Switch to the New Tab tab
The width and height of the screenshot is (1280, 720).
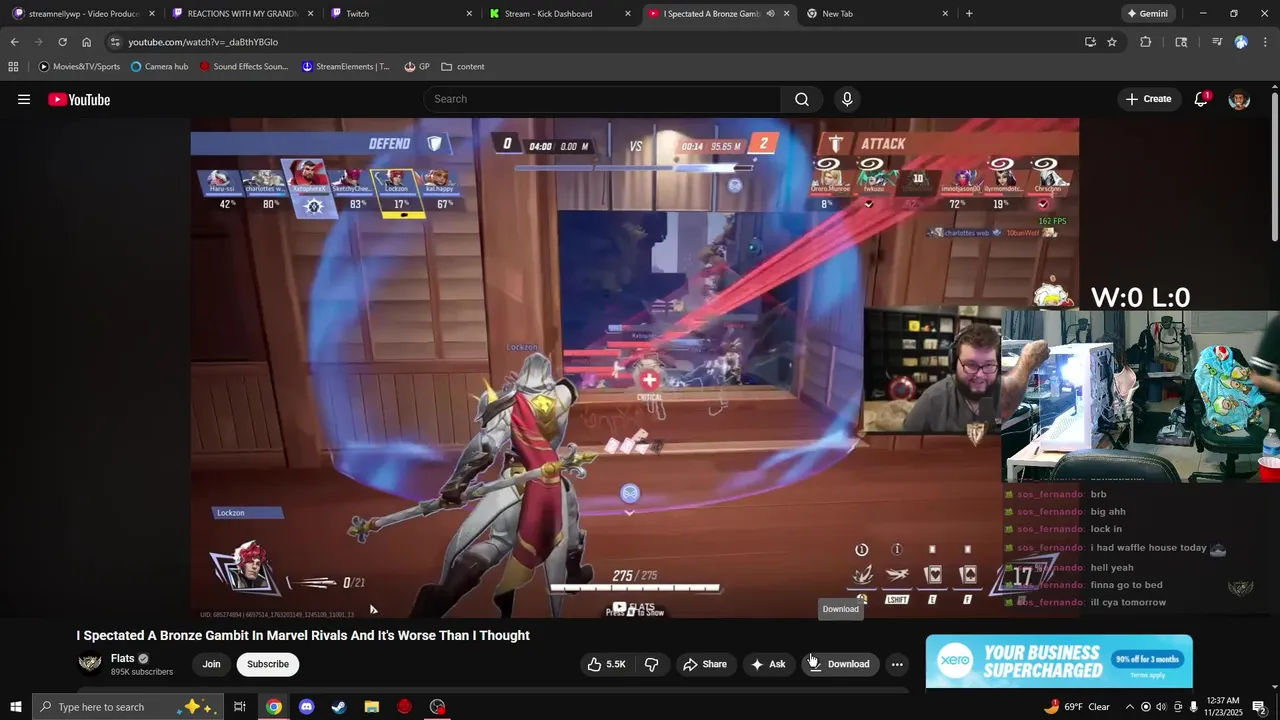877,14
